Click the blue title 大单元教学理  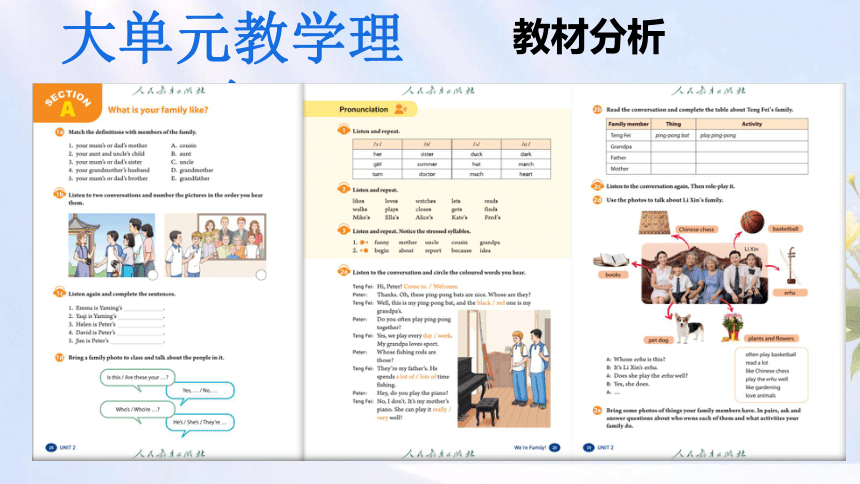[x=233, y=37]
